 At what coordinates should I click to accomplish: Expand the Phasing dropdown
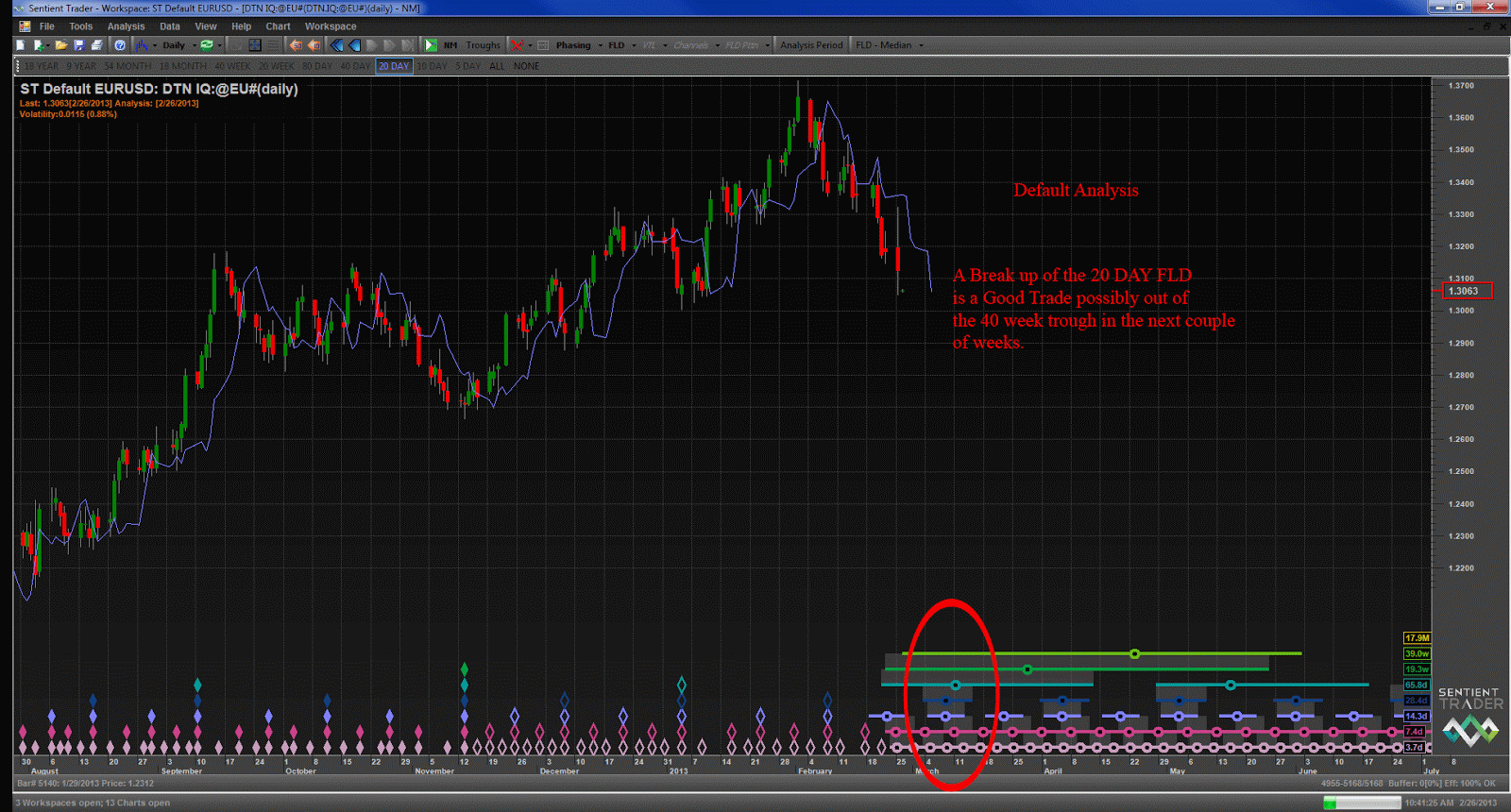(x=600, y=45)
